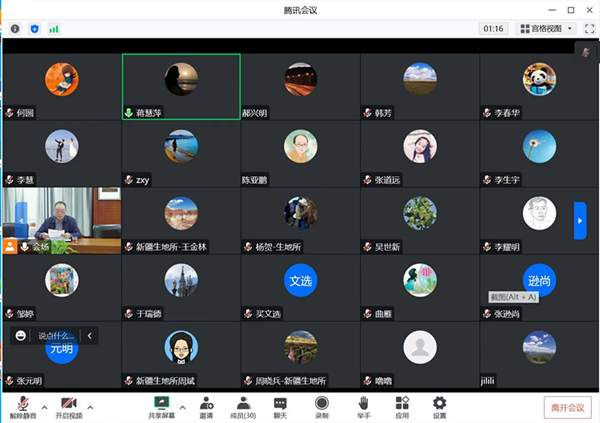Expand share options arrow beside 共享屏幕

[182, 406]
